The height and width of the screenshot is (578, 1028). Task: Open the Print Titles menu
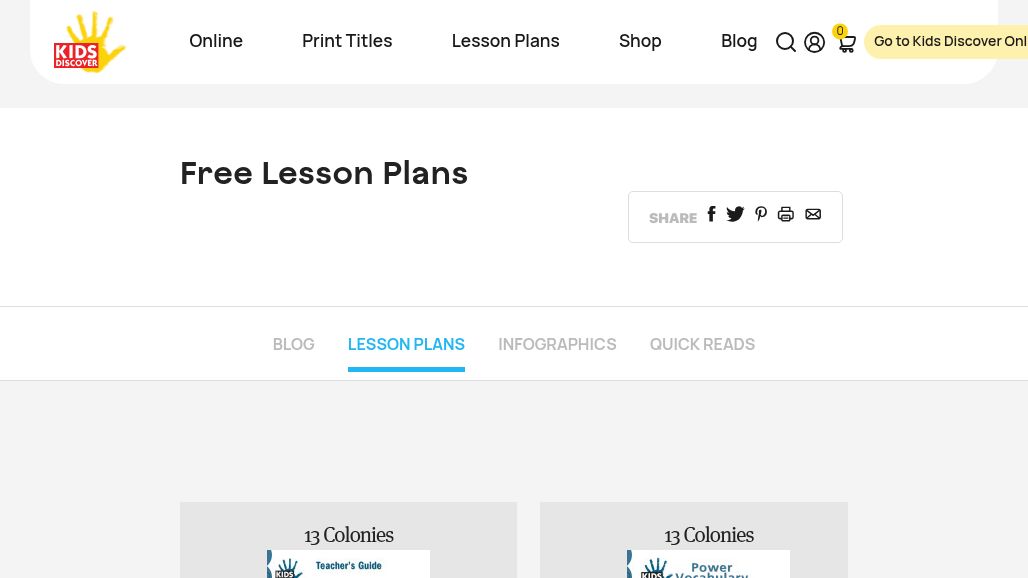(347, 41)
